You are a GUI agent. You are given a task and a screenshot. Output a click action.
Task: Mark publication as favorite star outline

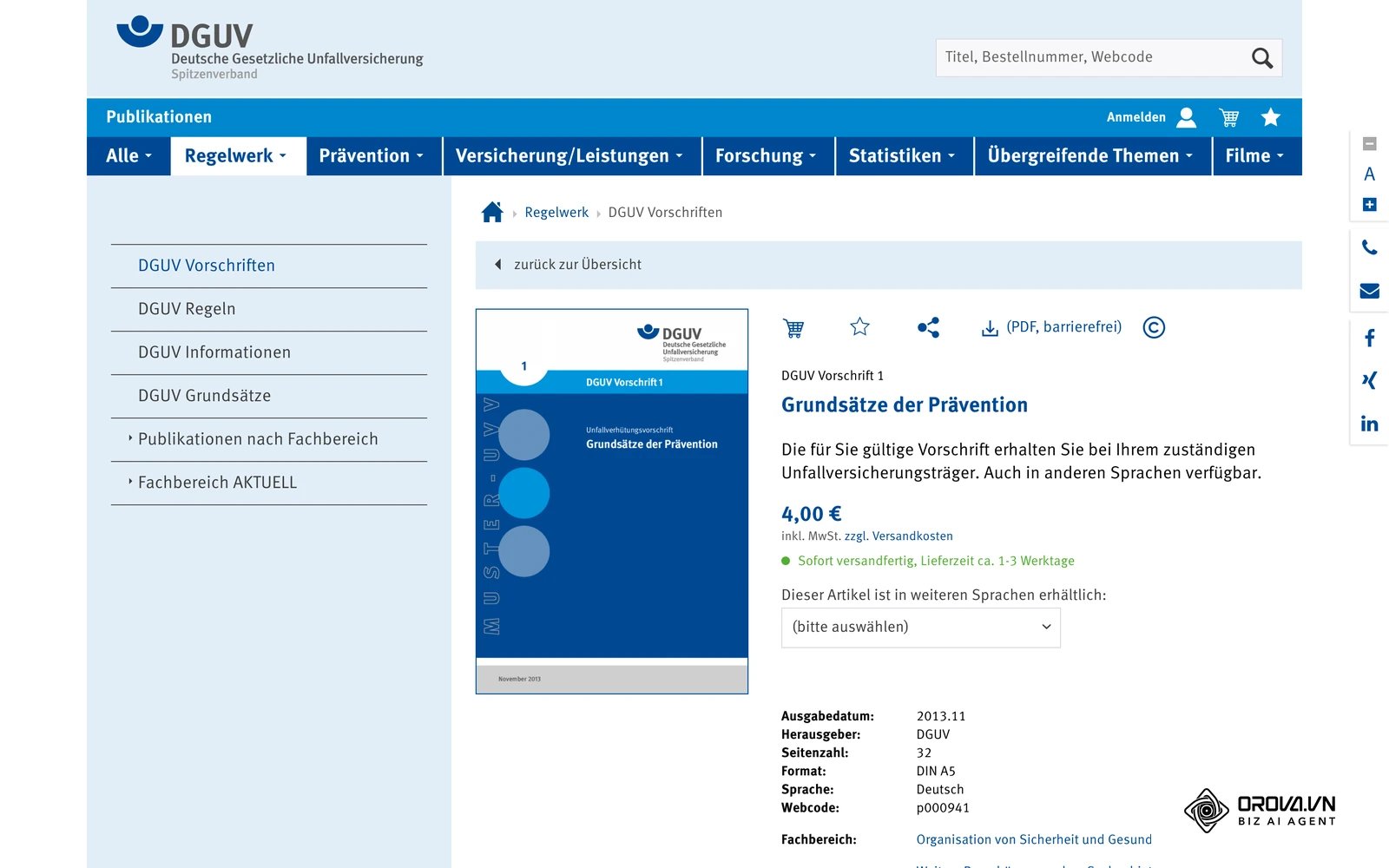coord(859,326)
